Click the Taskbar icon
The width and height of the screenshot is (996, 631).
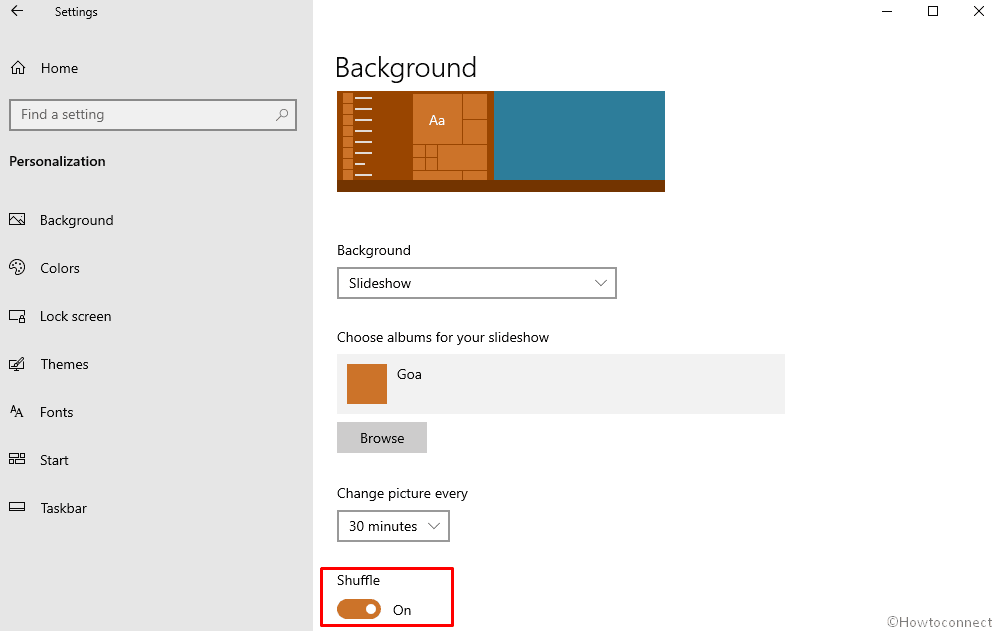point(17,507)
